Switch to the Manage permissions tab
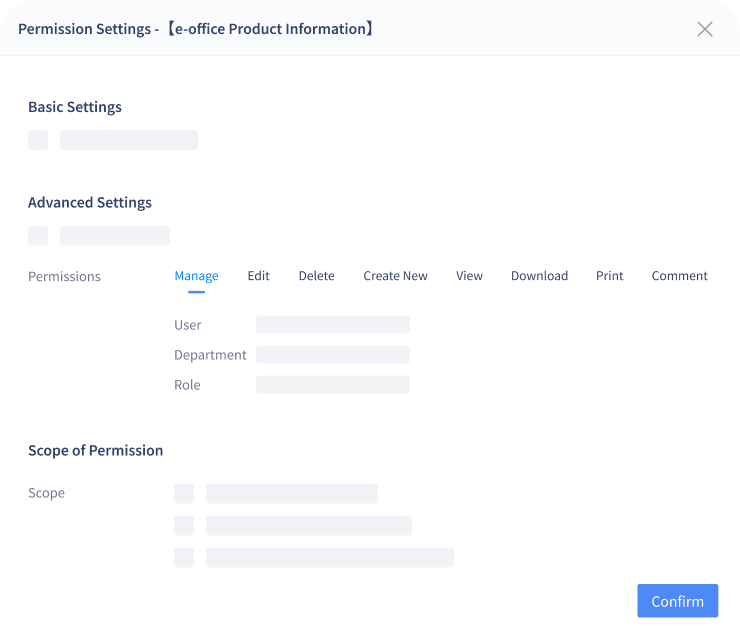Viewport: 740px width, 640px height. pyautogui.click(x=196, y=276)
